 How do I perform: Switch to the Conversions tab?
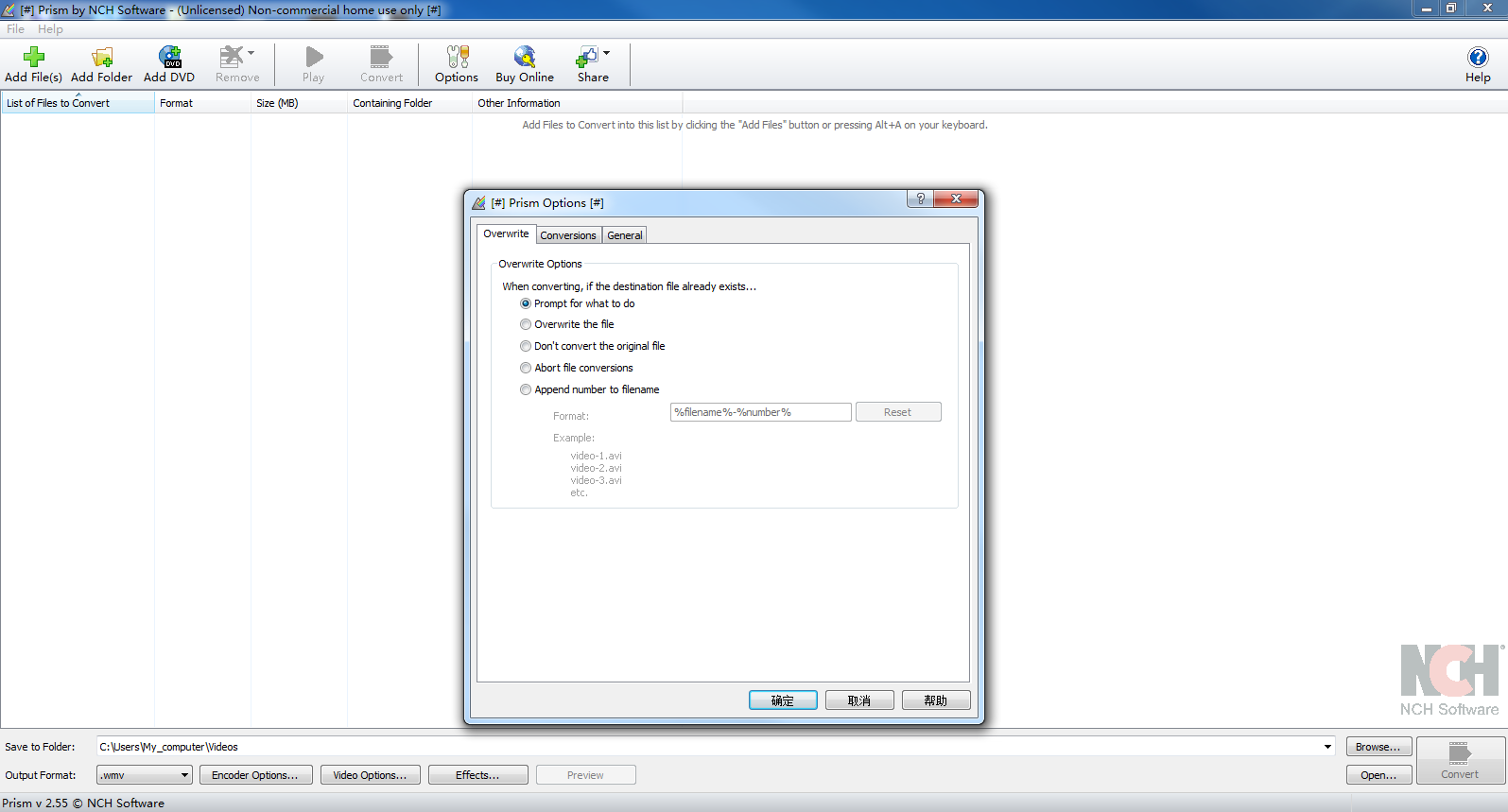pos(568,235)
